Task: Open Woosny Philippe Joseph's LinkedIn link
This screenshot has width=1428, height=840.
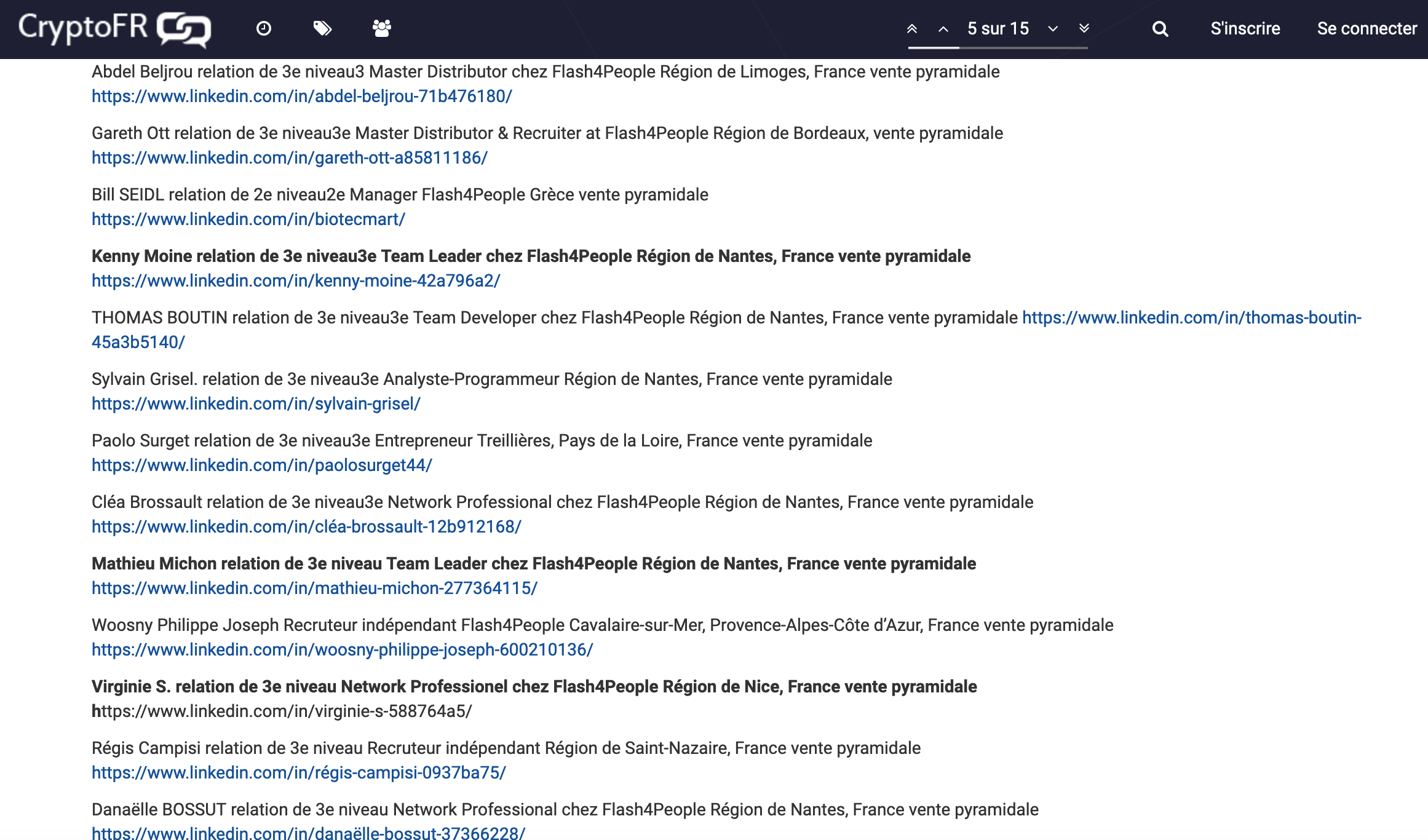Action: point(342,650)
